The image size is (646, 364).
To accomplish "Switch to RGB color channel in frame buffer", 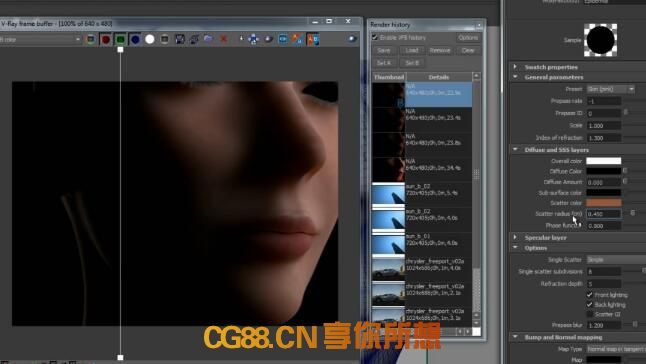I will pyautogui.click(x=91, y=39).
